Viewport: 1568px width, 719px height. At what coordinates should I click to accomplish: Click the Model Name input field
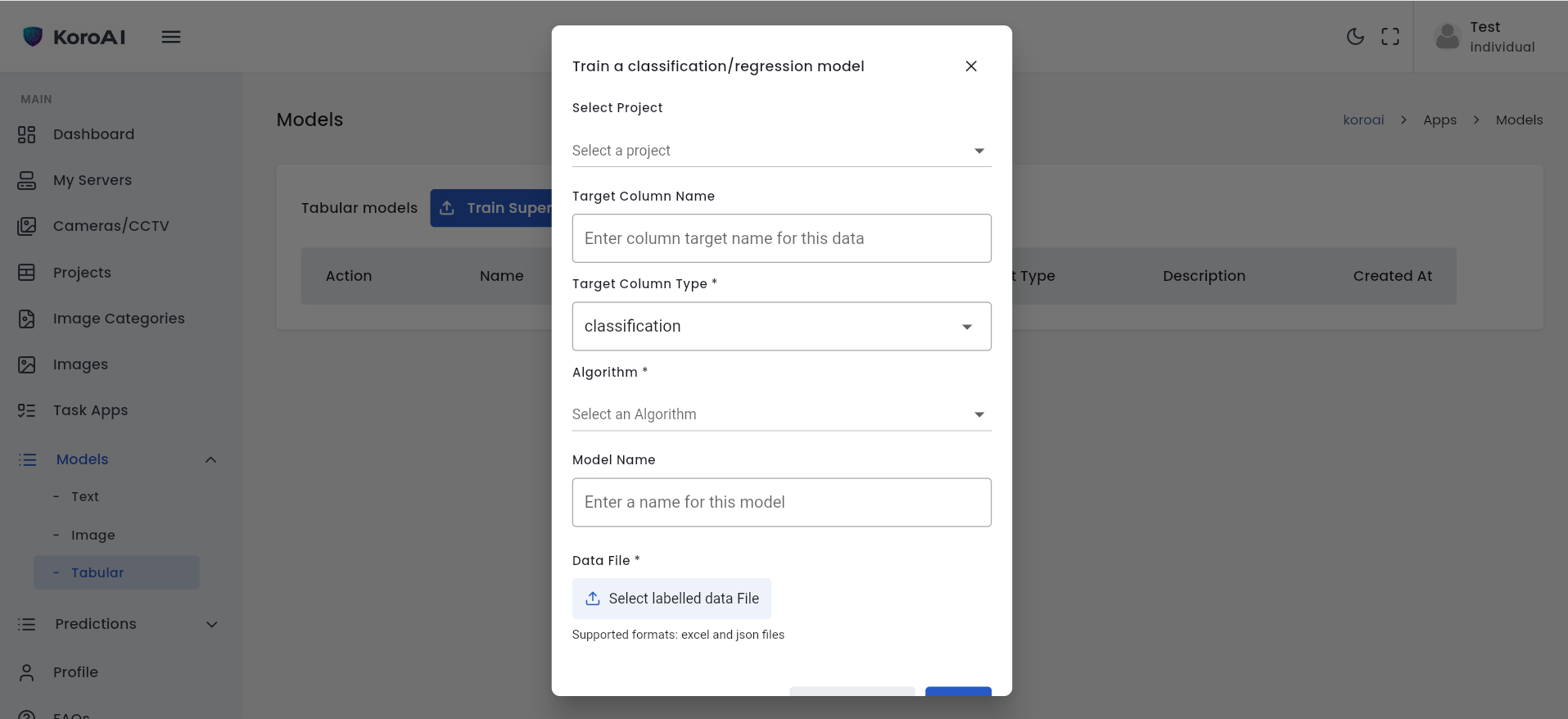coord(781,502)
